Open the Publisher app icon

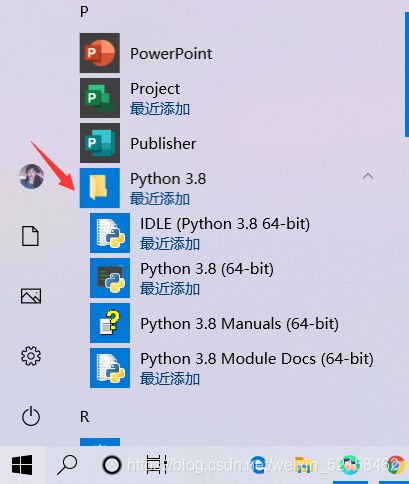click(100, 143)
